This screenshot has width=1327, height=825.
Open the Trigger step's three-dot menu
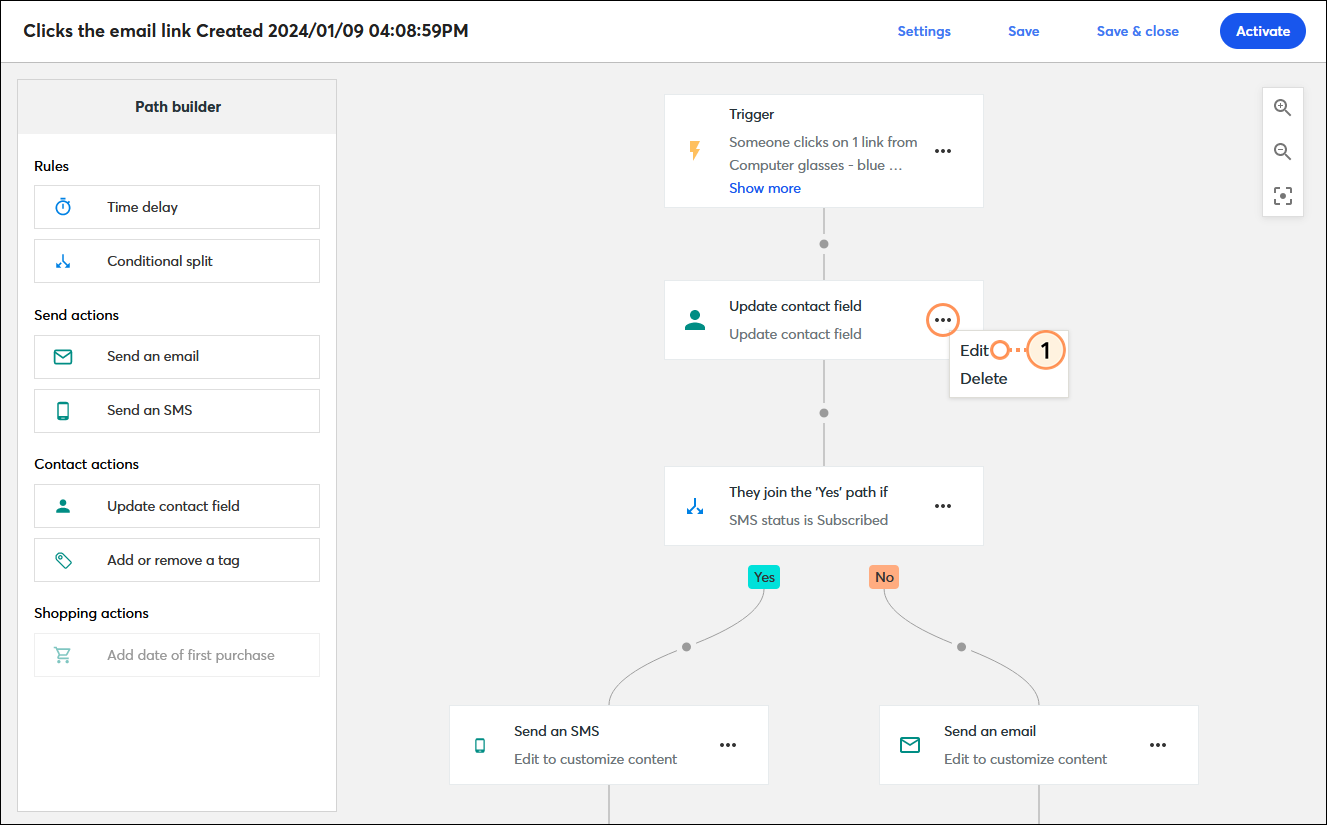[x=943, y=151]
